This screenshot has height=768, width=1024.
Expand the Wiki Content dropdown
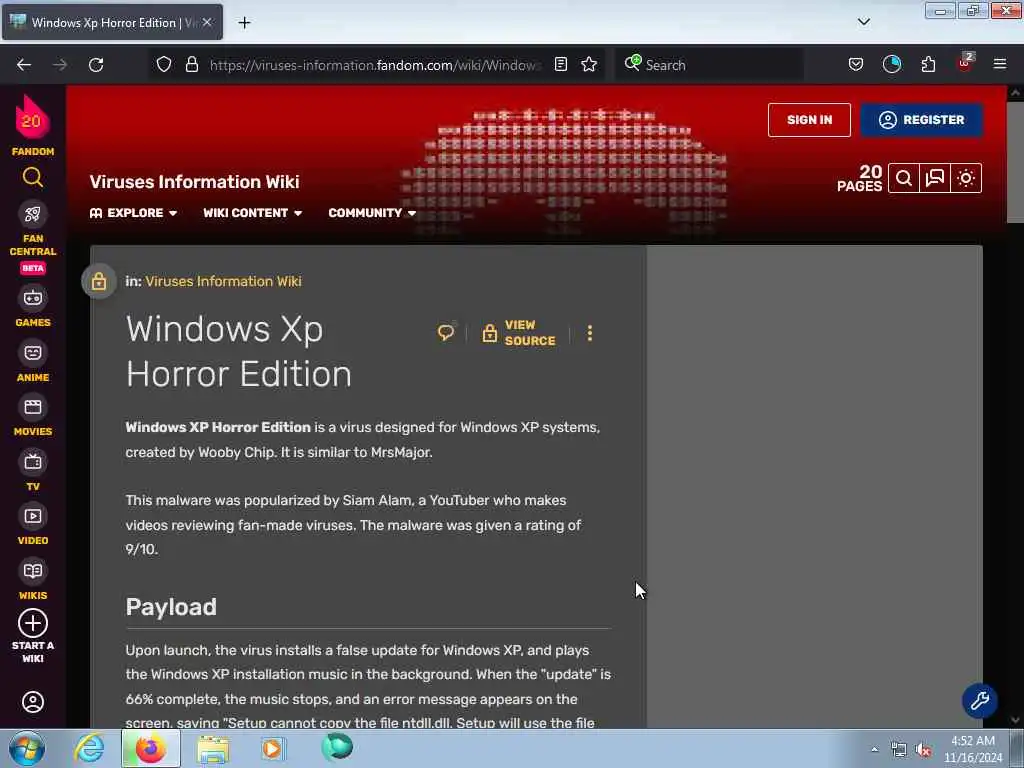[x=253, y=213]
